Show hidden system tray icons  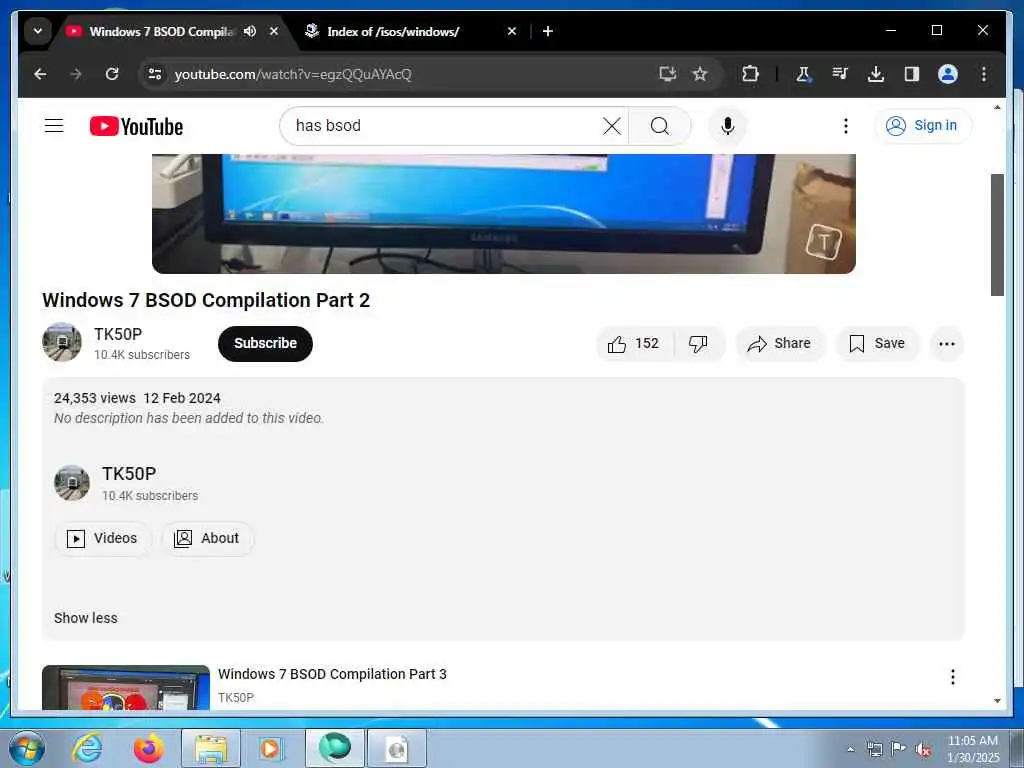[850, 749]
